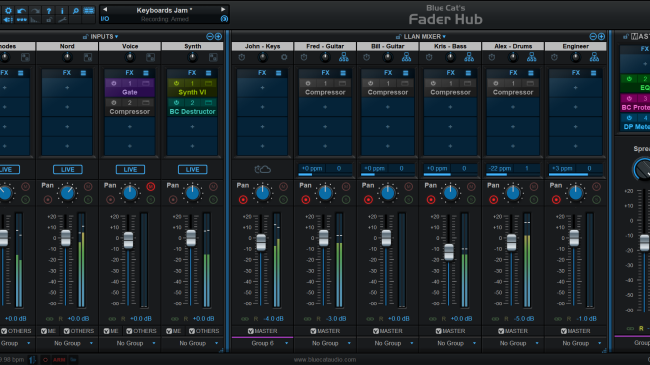The width and height of the screenshot is (650, 365).
Task: Open the help question mark icon
Action: (49, 10)
